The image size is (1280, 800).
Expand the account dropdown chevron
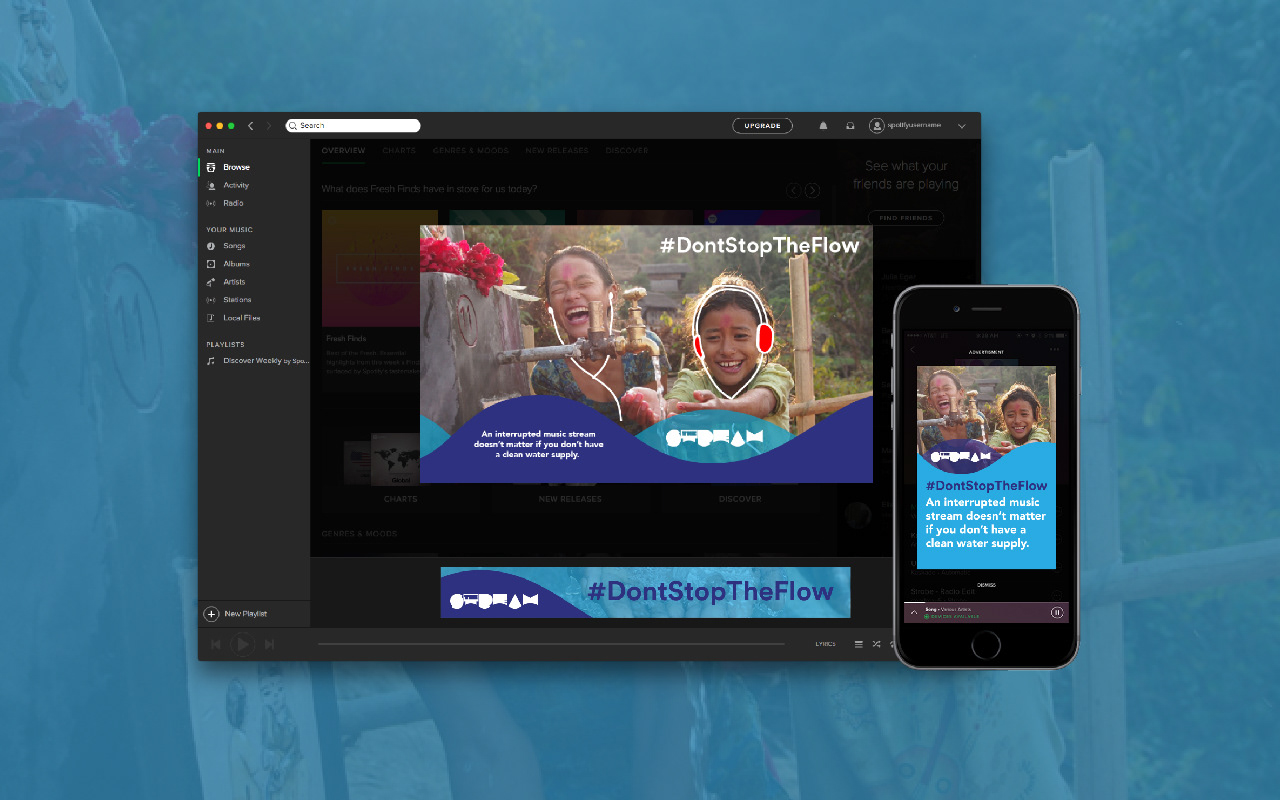[961, 126]
